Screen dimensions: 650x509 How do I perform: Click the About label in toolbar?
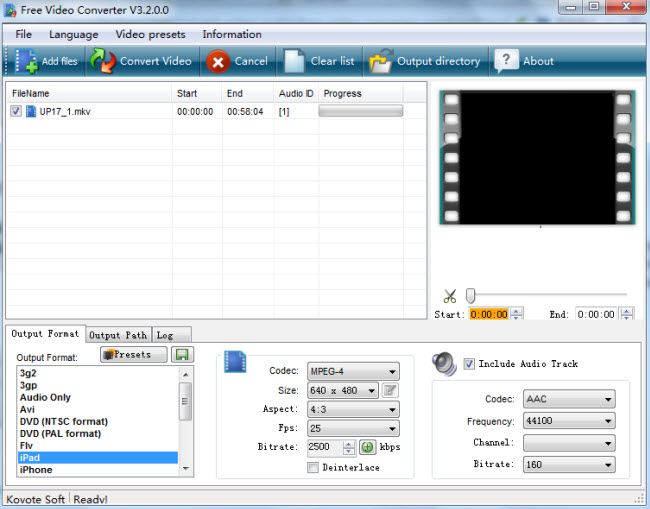point(538,61)
